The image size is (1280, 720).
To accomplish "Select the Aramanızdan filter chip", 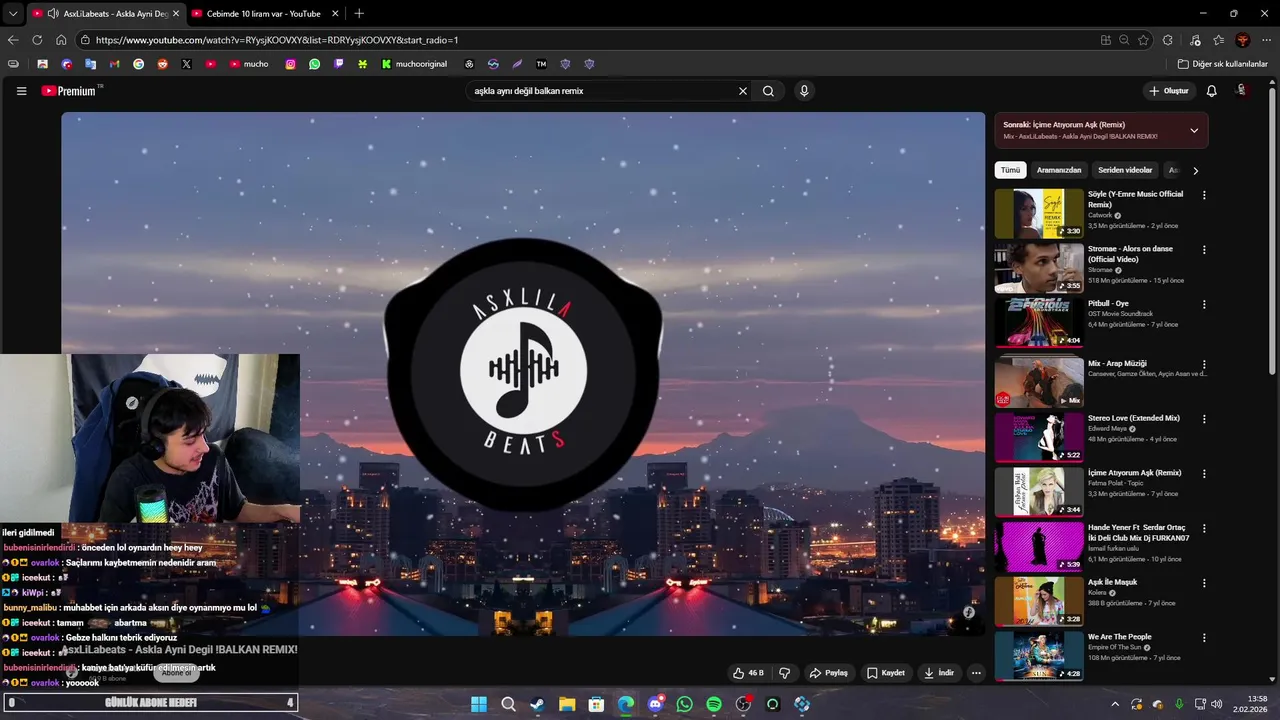I will 1059,170.
